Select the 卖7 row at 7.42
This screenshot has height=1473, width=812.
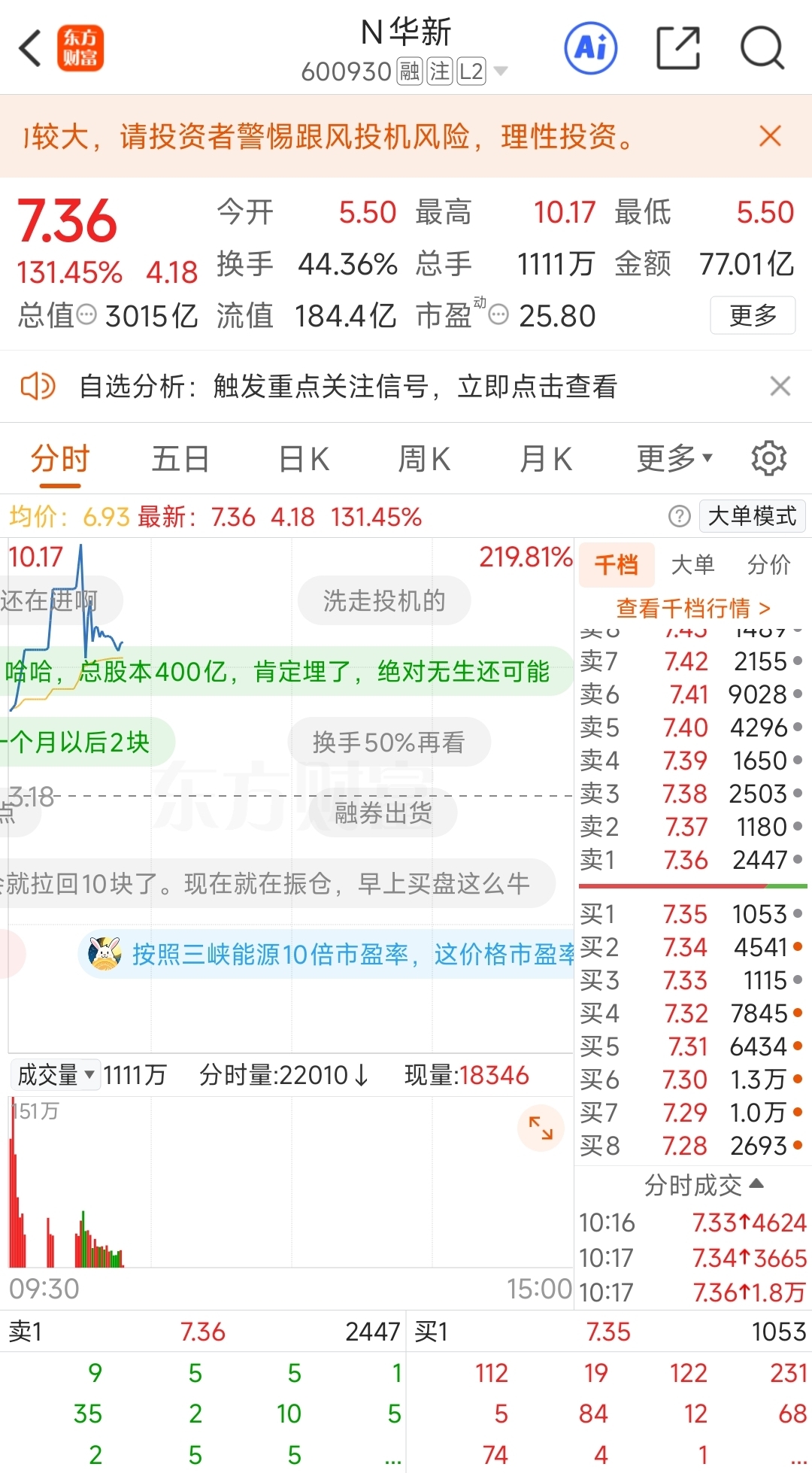pyautogui.click(x=692, y=661)
